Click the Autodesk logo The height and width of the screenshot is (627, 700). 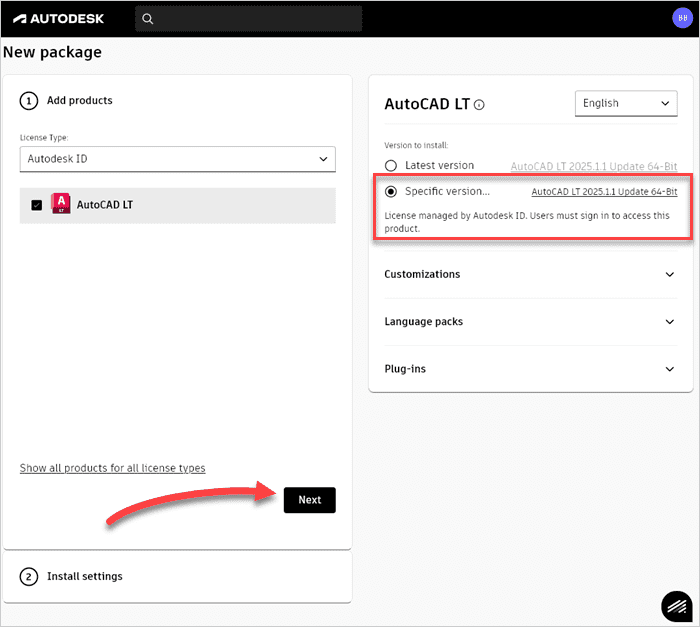(58, 19)
